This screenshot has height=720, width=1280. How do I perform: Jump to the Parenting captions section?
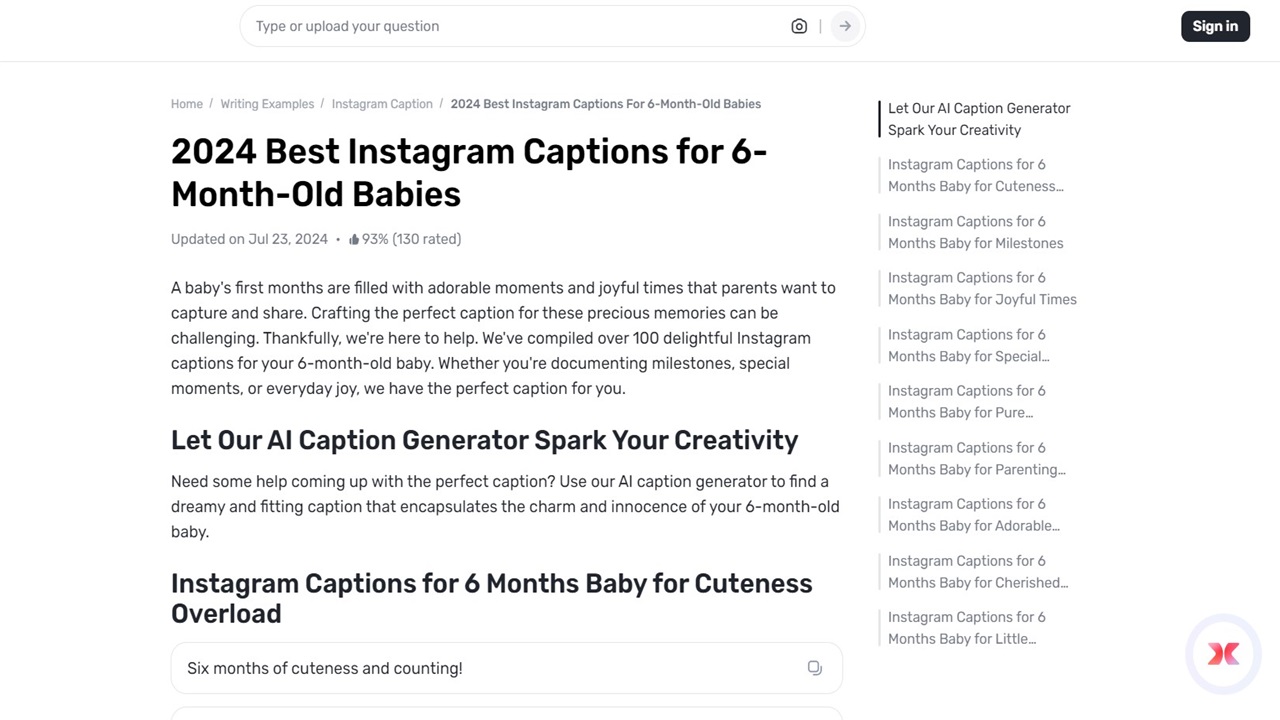point(976,458)
